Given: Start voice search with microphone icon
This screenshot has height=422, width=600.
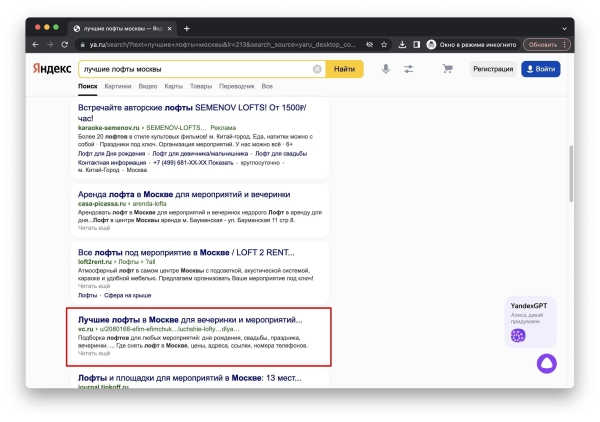Looking at the screenshot, I should point(386,69).
